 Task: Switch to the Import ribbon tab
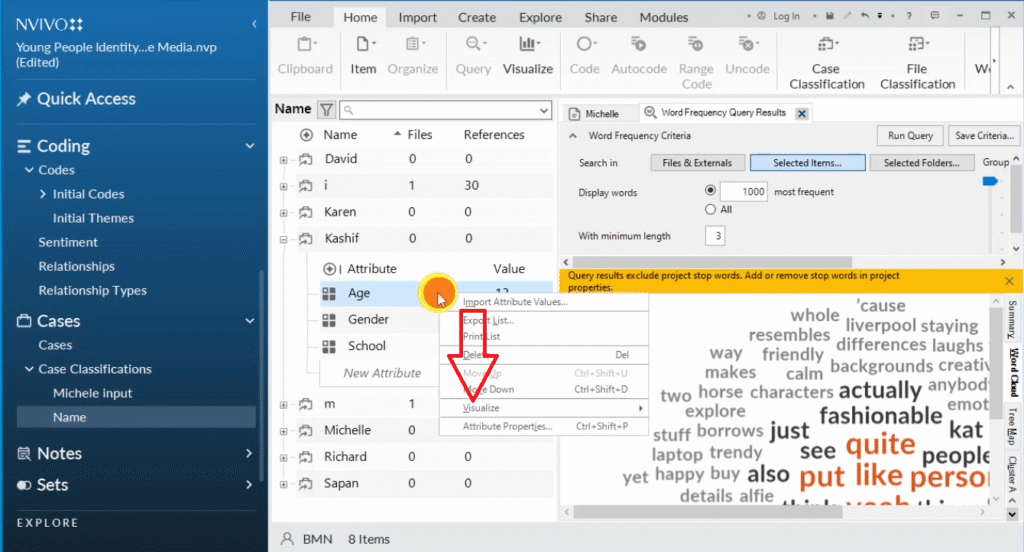[x=417, y=17]
